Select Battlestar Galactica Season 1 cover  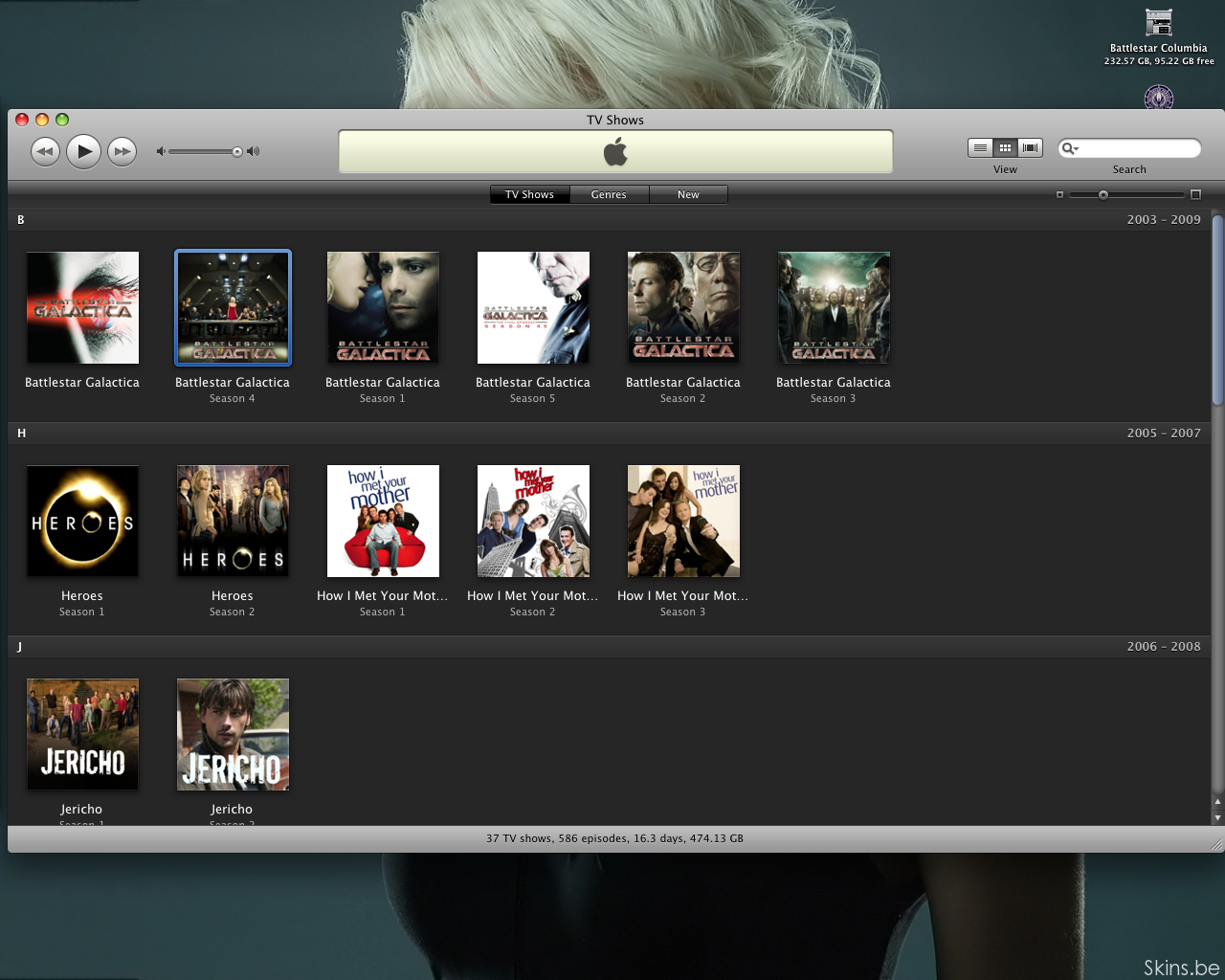(383, 308)
